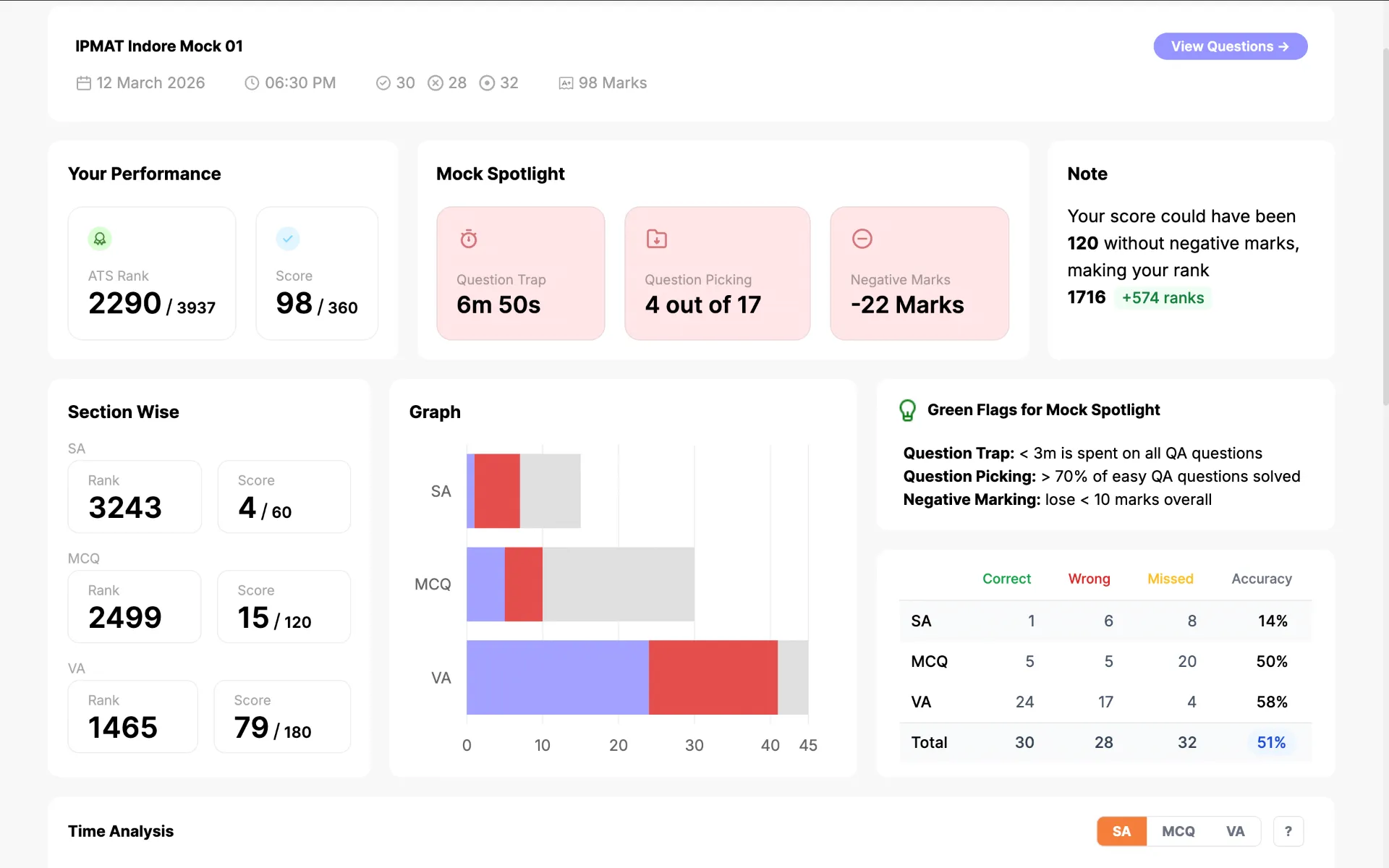1389x868 pixels.
Task: Click the page's vertical scrollbar
Action: click(x=1385, y=224)
